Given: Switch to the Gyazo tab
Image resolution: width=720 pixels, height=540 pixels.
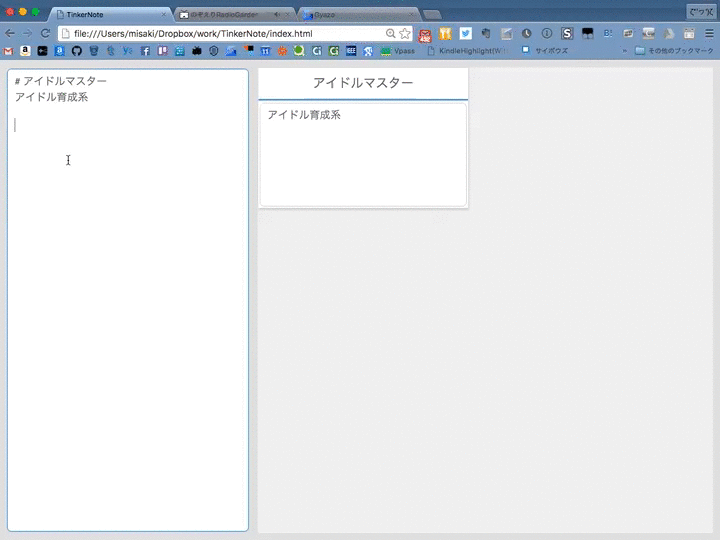Looking at the screenshot, I should point(358,15).
